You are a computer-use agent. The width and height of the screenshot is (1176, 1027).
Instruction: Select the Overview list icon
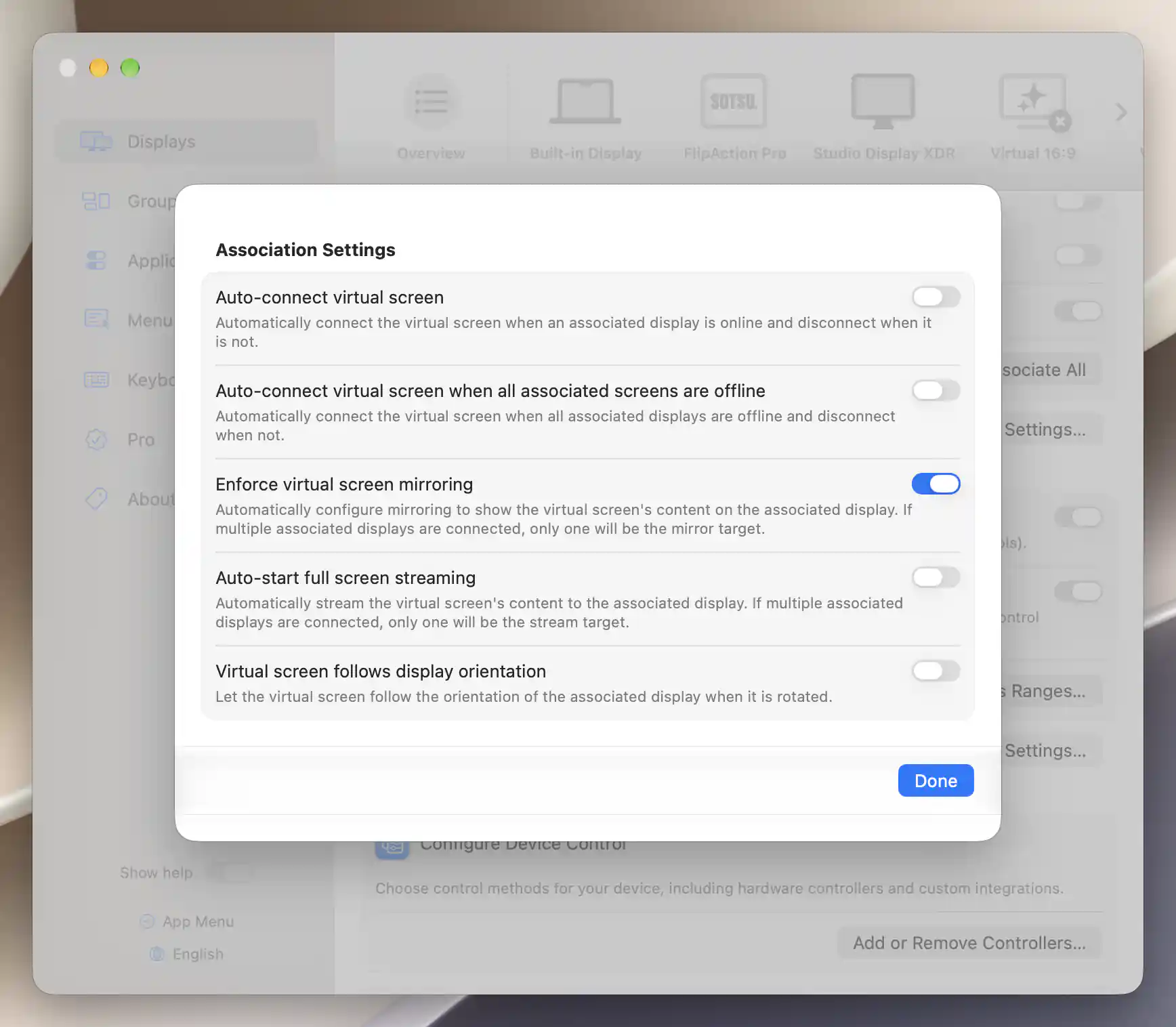[431, 102]
